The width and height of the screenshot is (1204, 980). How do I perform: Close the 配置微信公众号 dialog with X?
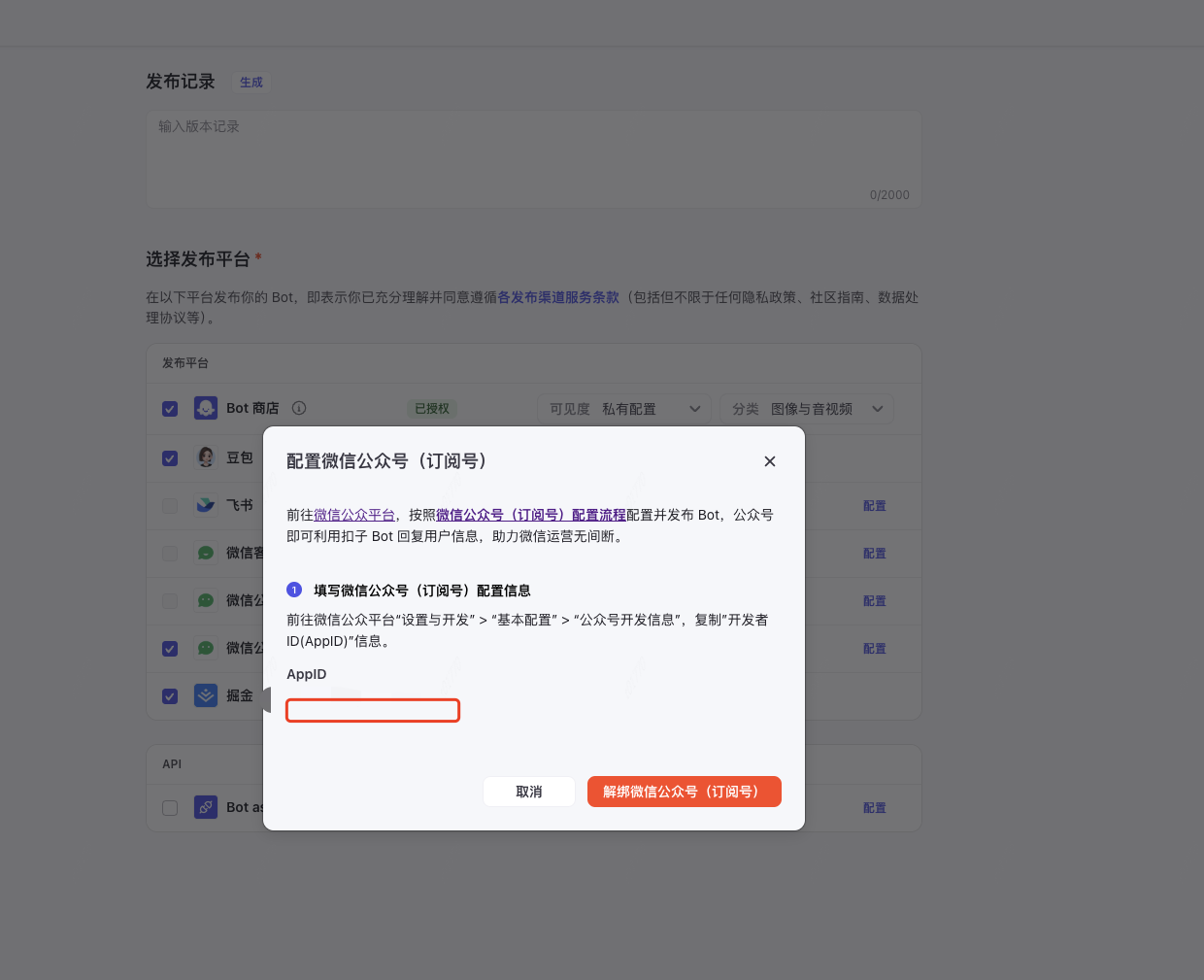coord(770,461)
